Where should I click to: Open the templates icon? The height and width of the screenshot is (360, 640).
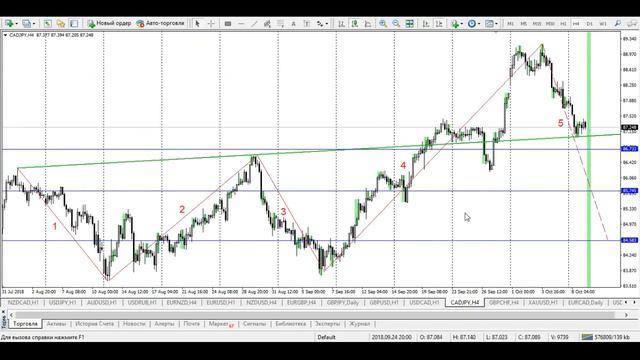click(489, 24)
